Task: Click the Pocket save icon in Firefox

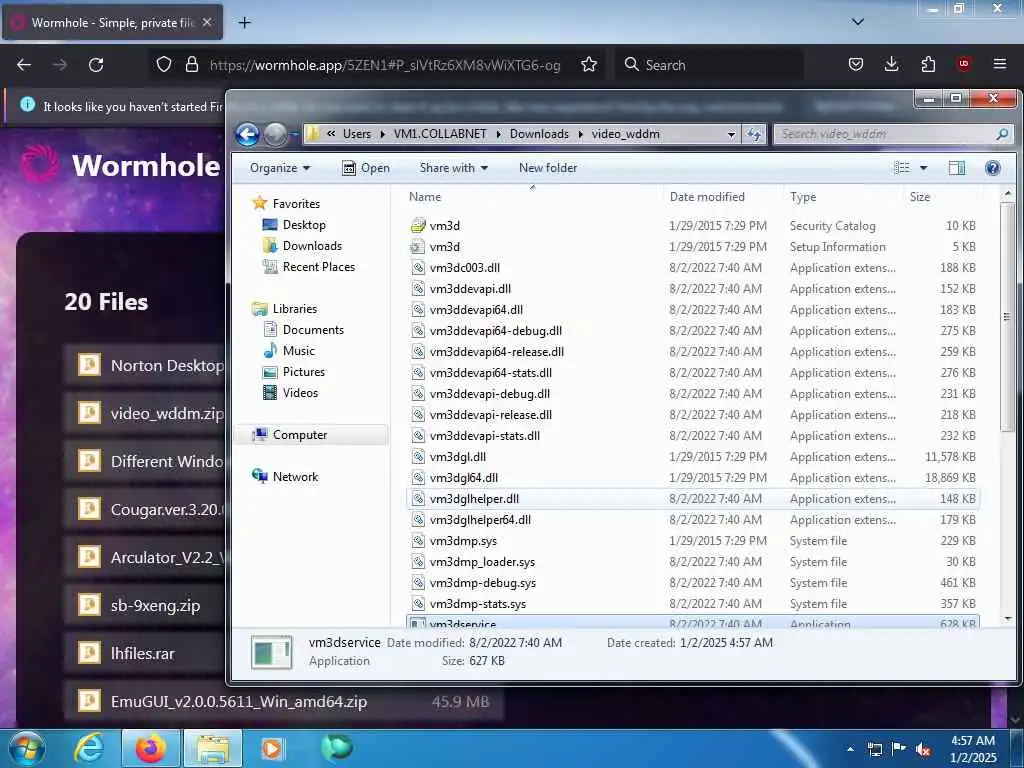Action: 856,64
